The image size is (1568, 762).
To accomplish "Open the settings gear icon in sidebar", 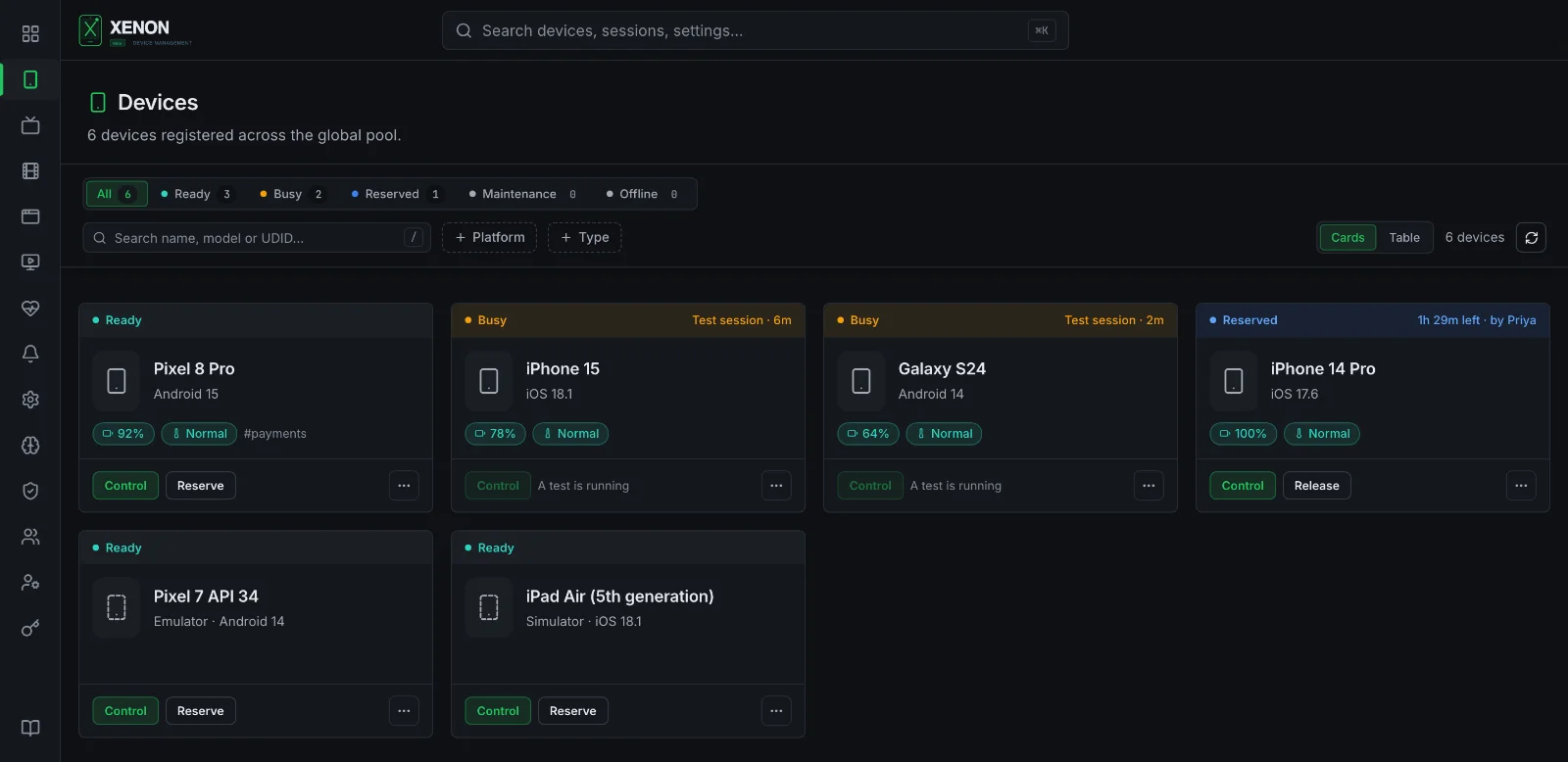I will 30,400.
